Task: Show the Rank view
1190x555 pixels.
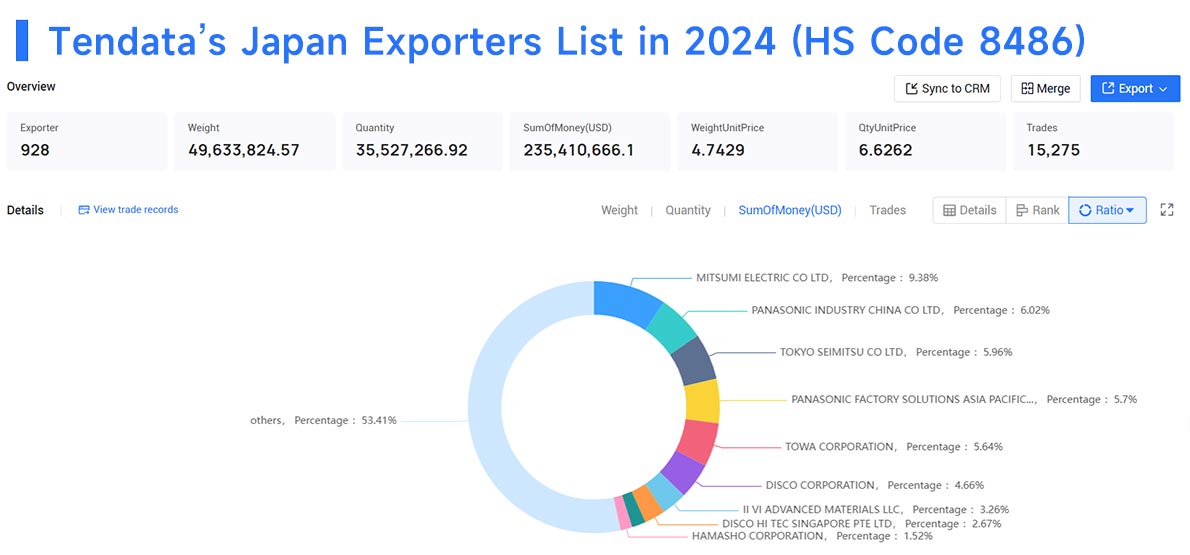Action: pyautogui.click(x=1037, y=210)
